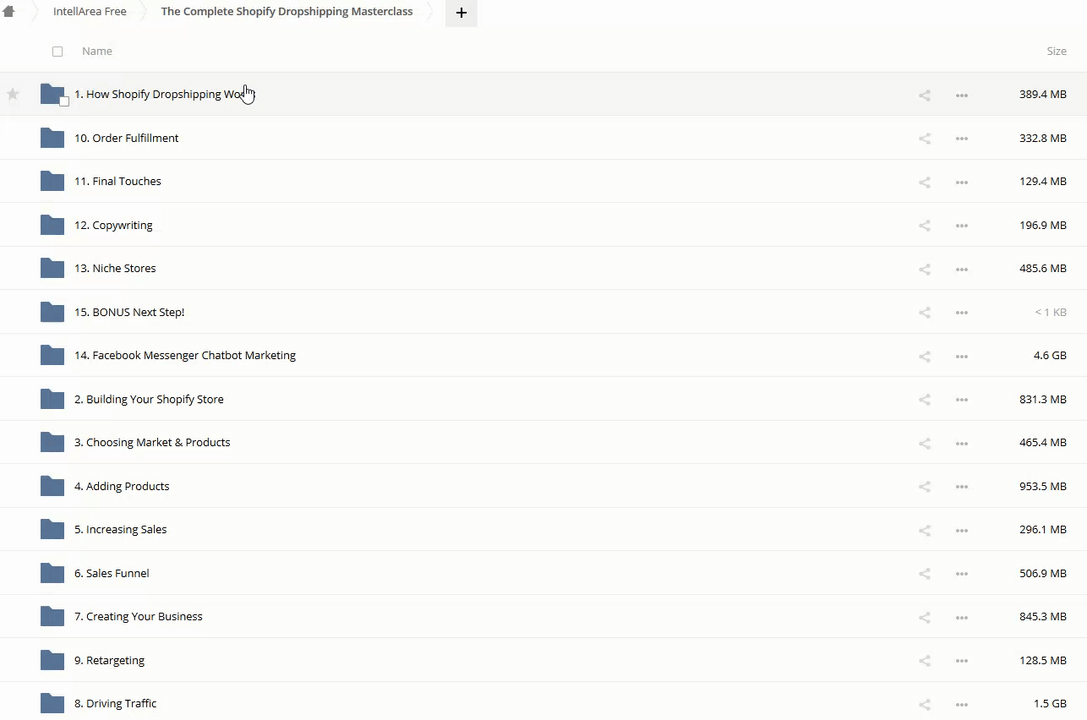Click the plus button to add new
The image size is (1087, 720).
click(x=461, y=13)
